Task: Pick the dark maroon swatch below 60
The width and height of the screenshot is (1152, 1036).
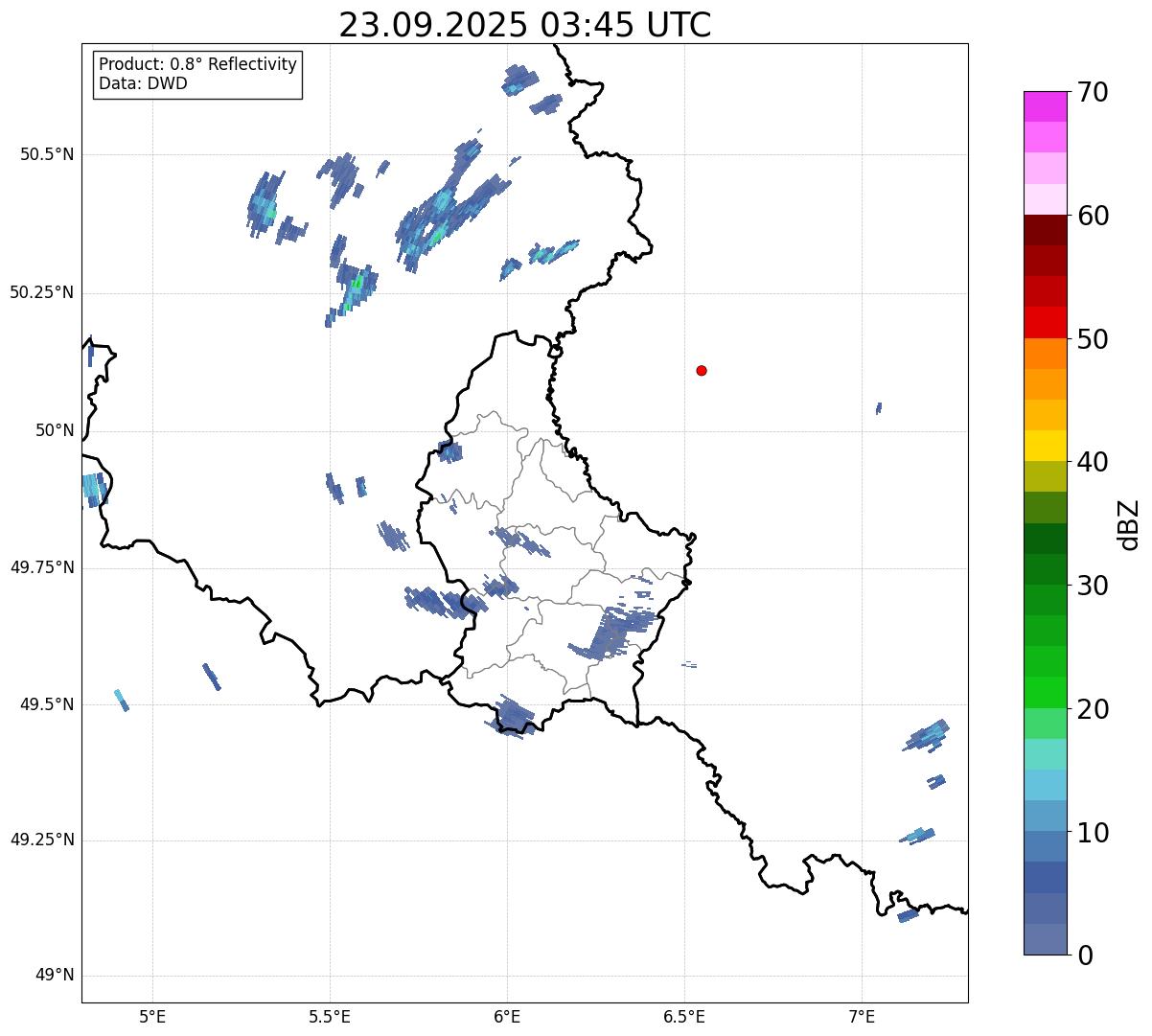Action: coord(1045,230)
